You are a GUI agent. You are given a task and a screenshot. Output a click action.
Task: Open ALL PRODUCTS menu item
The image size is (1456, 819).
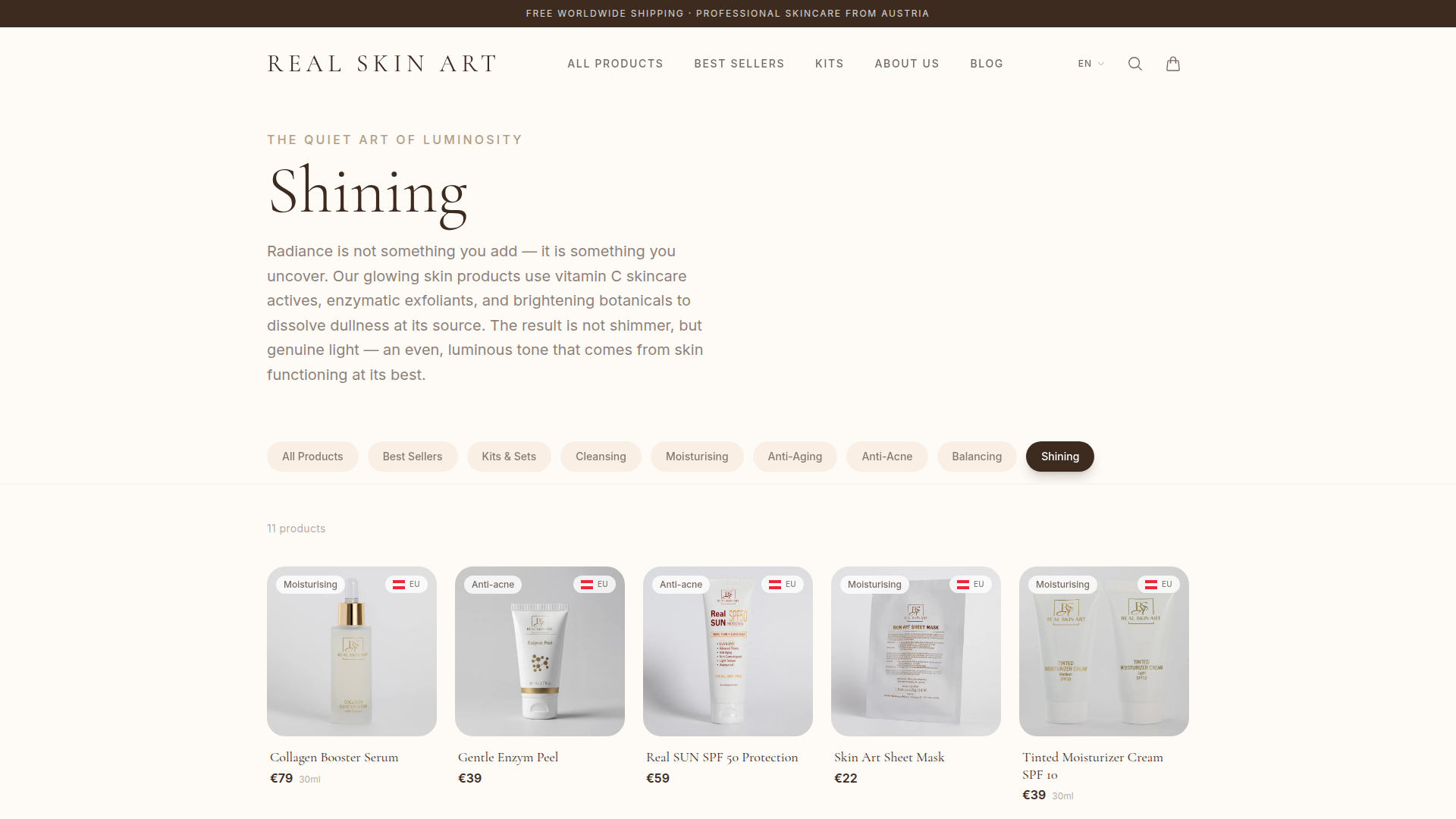[615, 64]
